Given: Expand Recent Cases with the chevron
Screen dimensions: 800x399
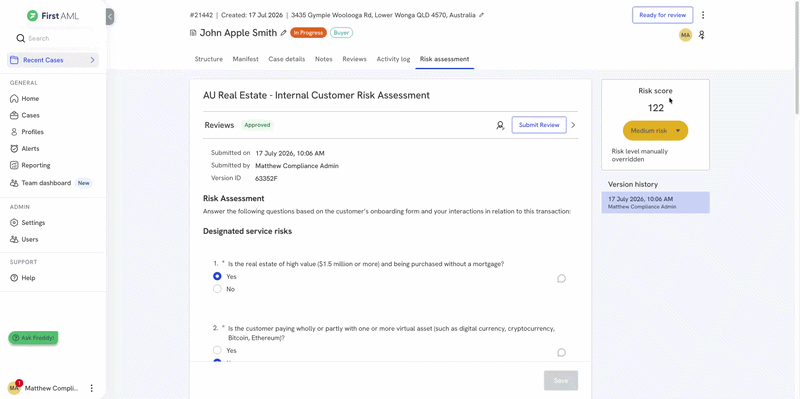Looking at the screenshot, I should (92, 60).
